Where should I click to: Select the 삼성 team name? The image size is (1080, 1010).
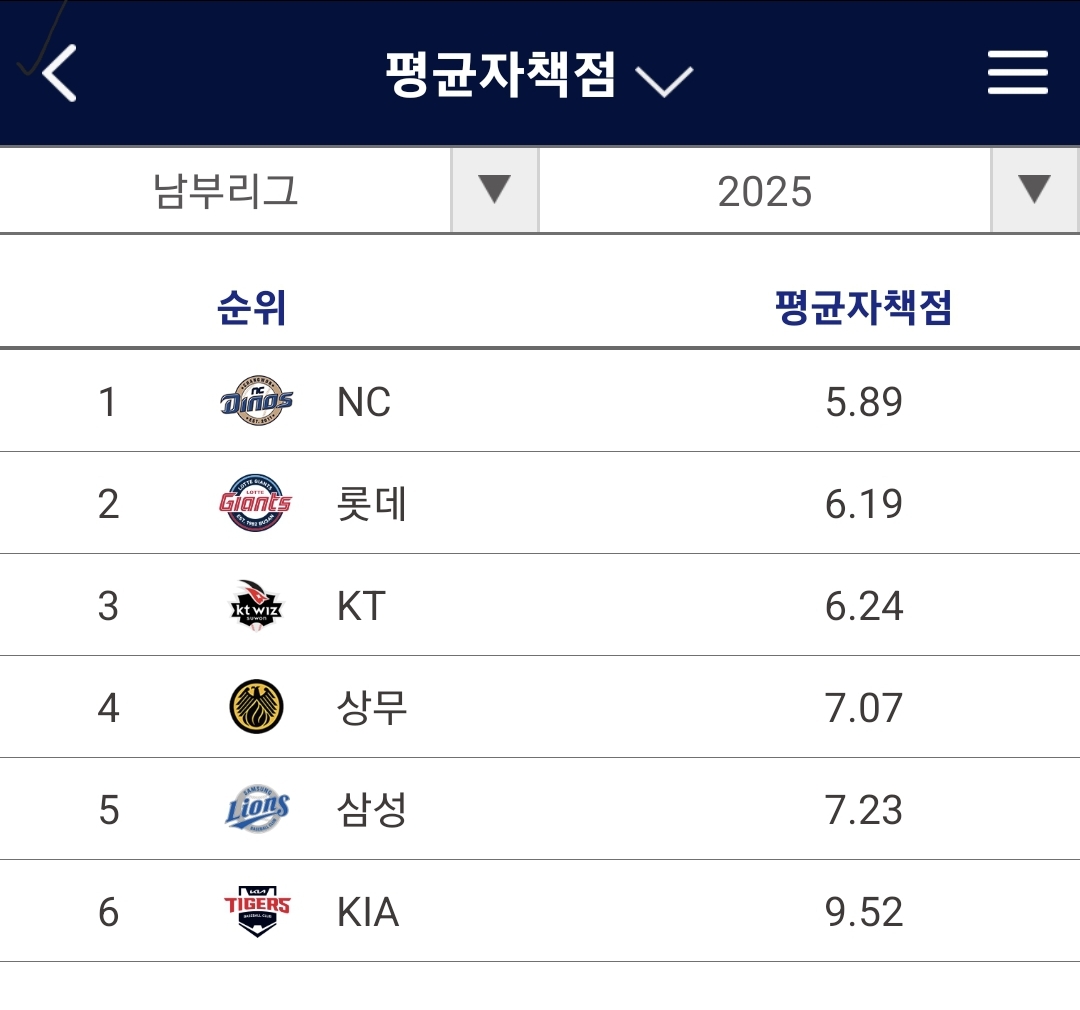point(372,810)
